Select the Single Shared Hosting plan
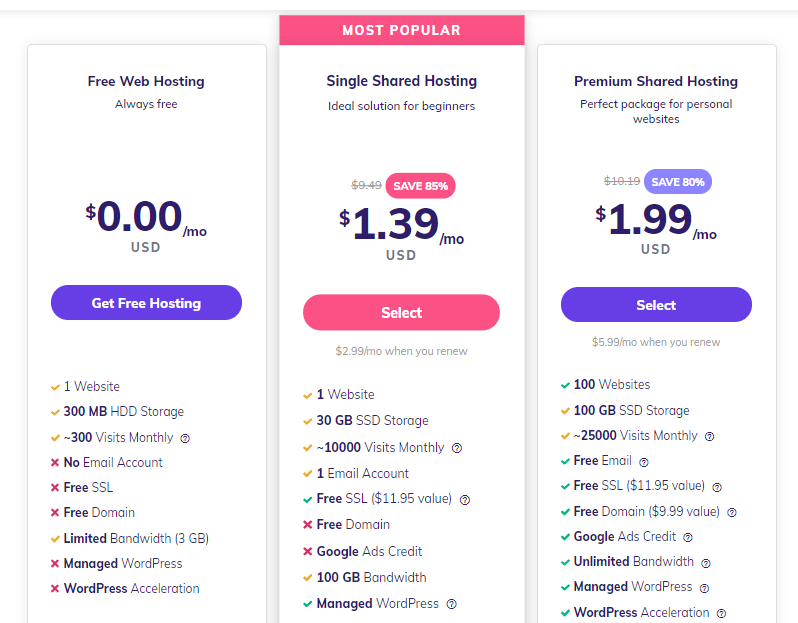 point(401,312)
